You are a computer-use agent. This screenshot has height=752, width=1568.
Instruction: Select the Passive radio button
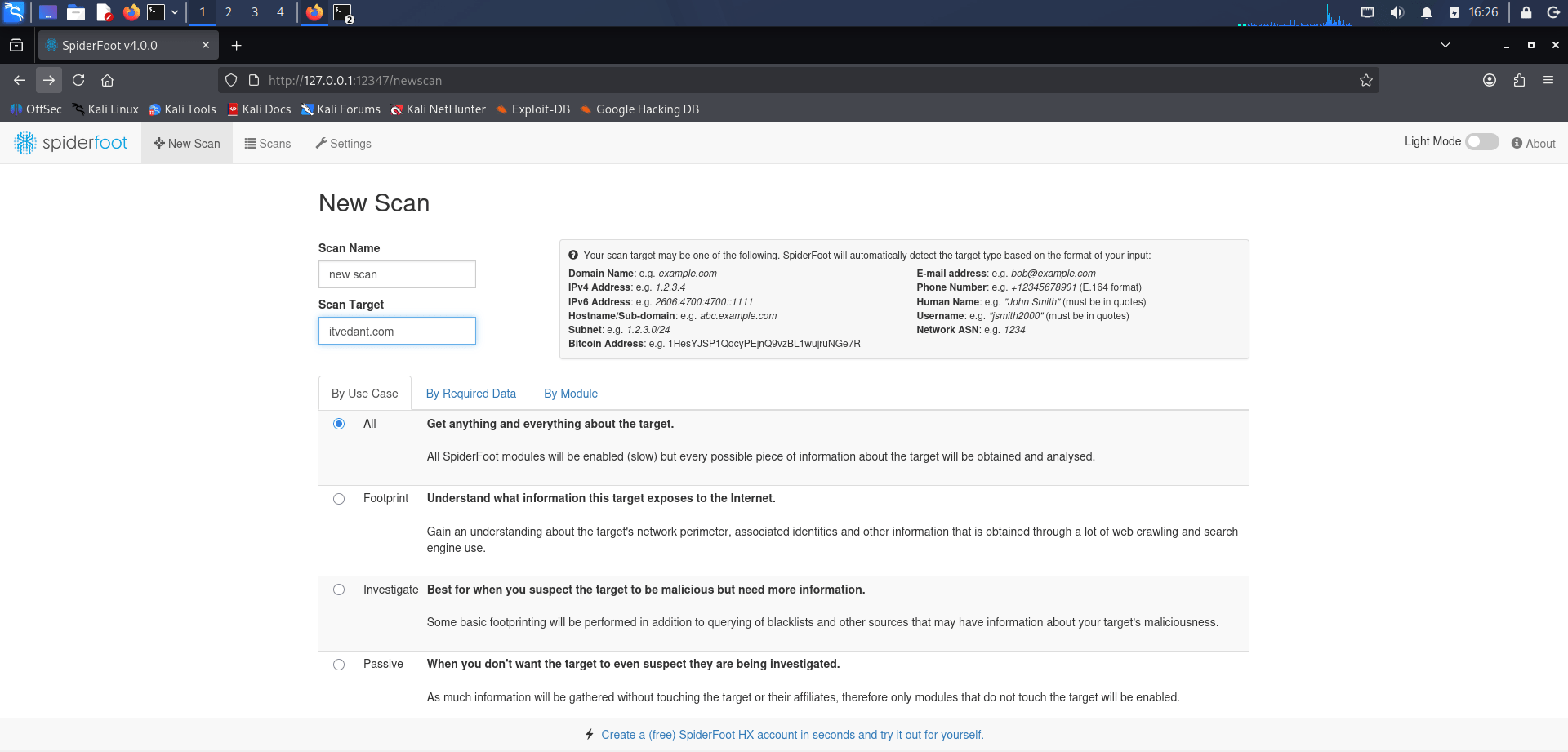click(x=339, y=665)
